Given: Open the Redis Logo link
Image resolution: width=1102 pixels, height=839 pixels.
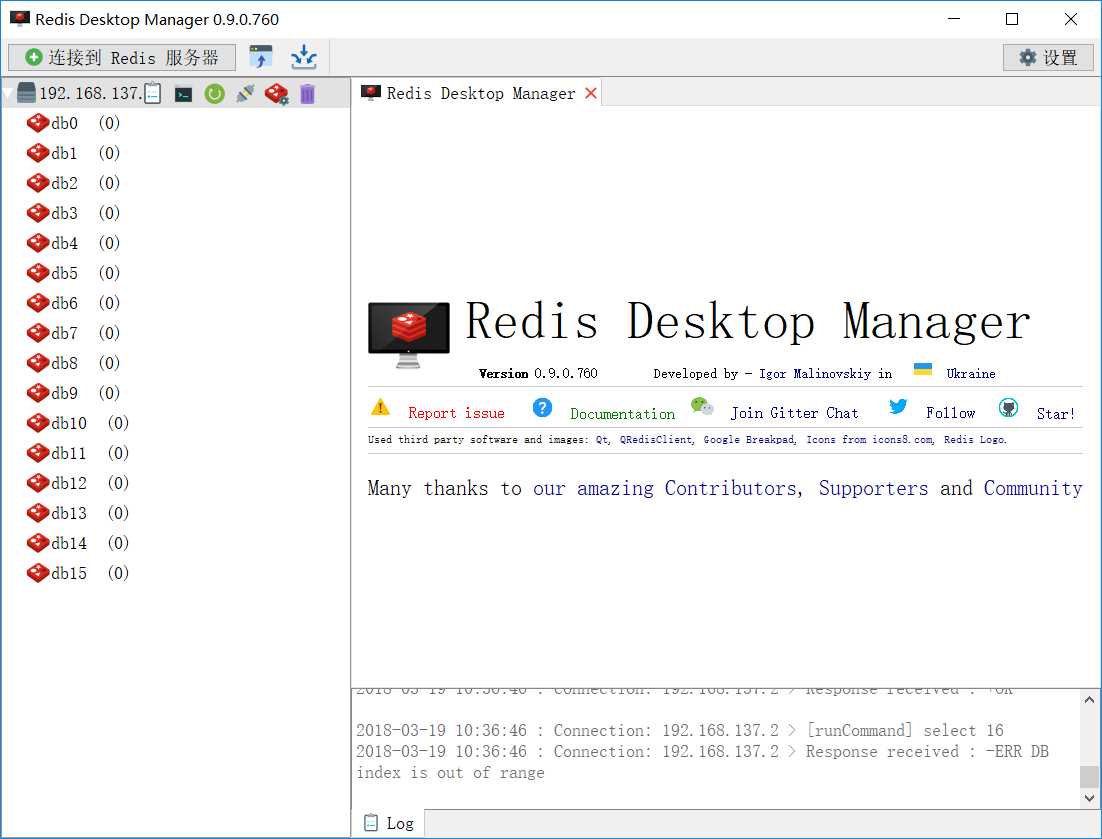Looking at the screenshot, I should (x=975, y=440).
